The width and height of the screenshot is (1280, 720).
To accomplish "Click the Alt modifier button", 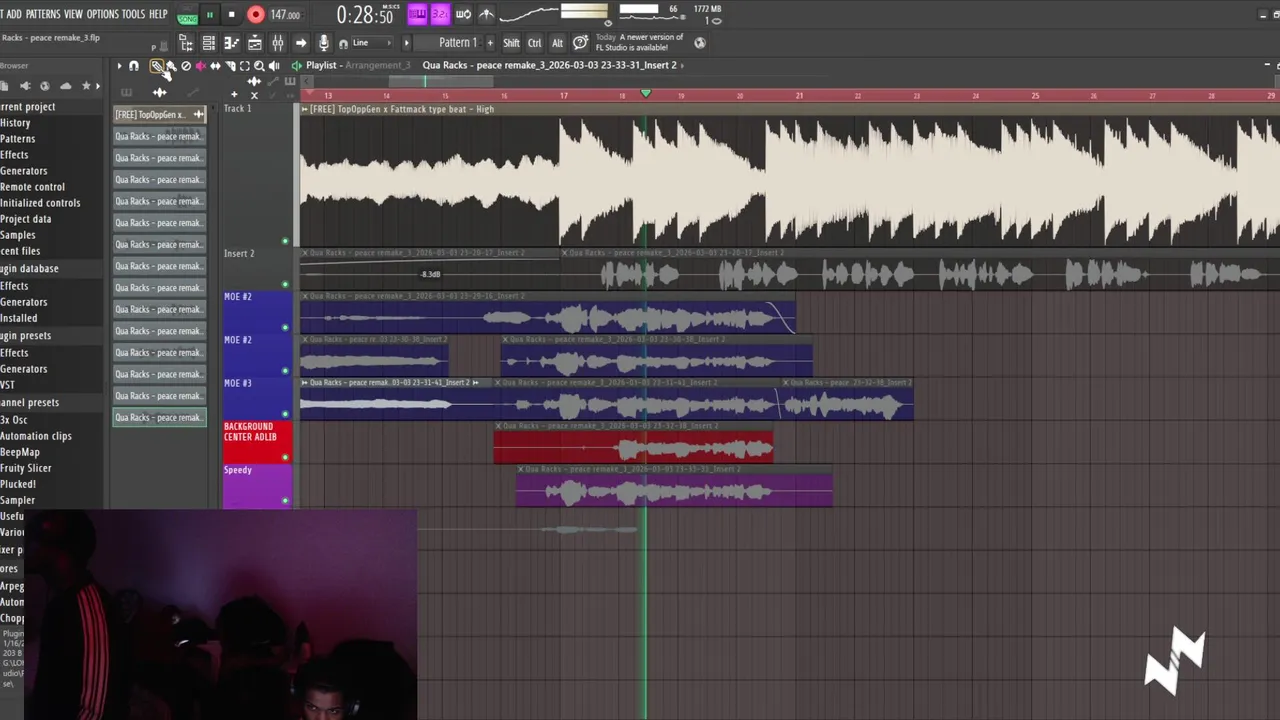I will point(557,43).
